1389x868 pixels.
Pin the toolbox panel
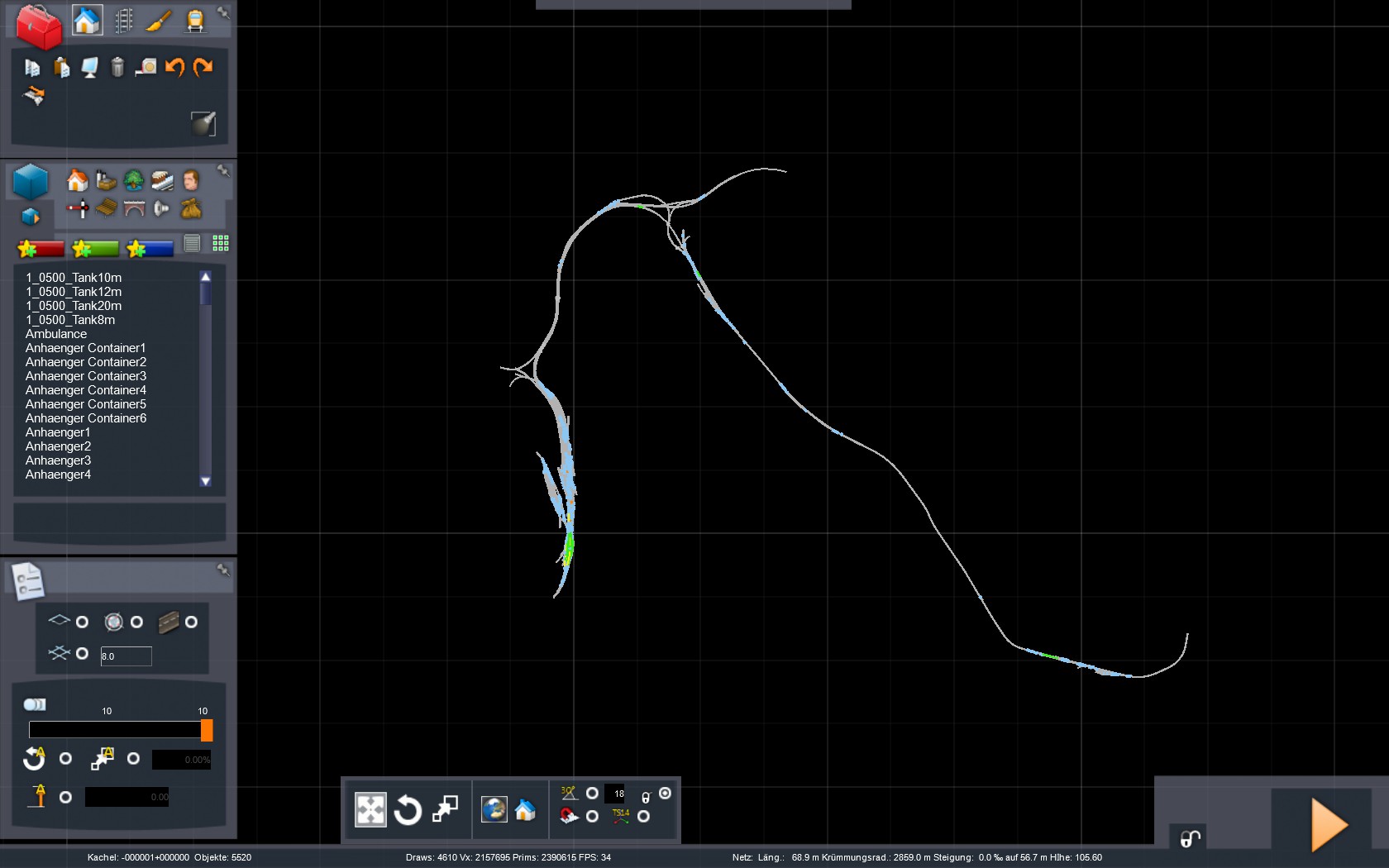[x=223, y=12]
